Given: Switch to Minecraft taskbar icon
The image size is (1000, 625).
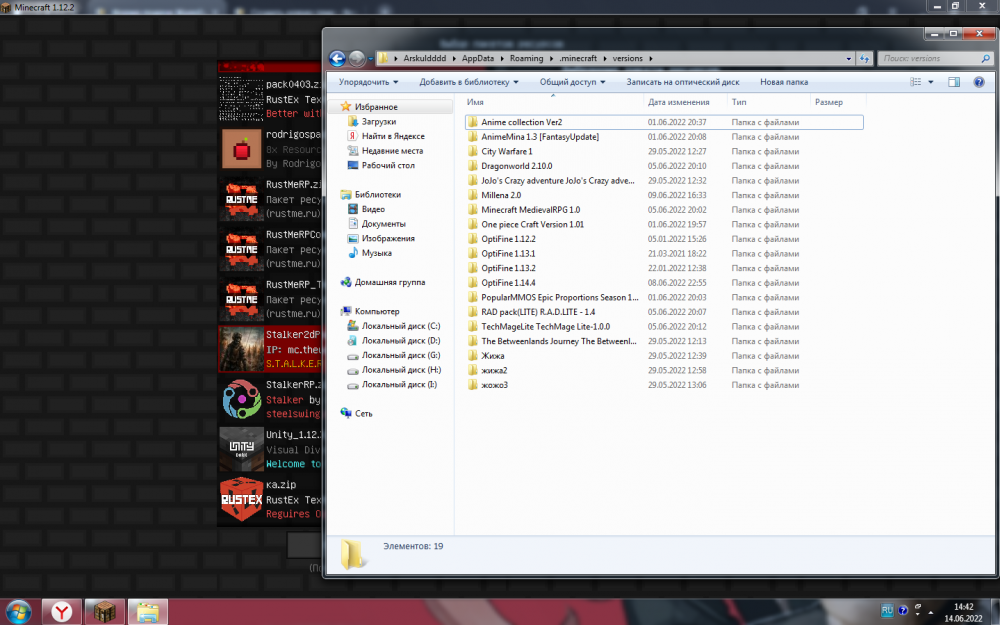Looking at the screenshot, I should (105, 612).
